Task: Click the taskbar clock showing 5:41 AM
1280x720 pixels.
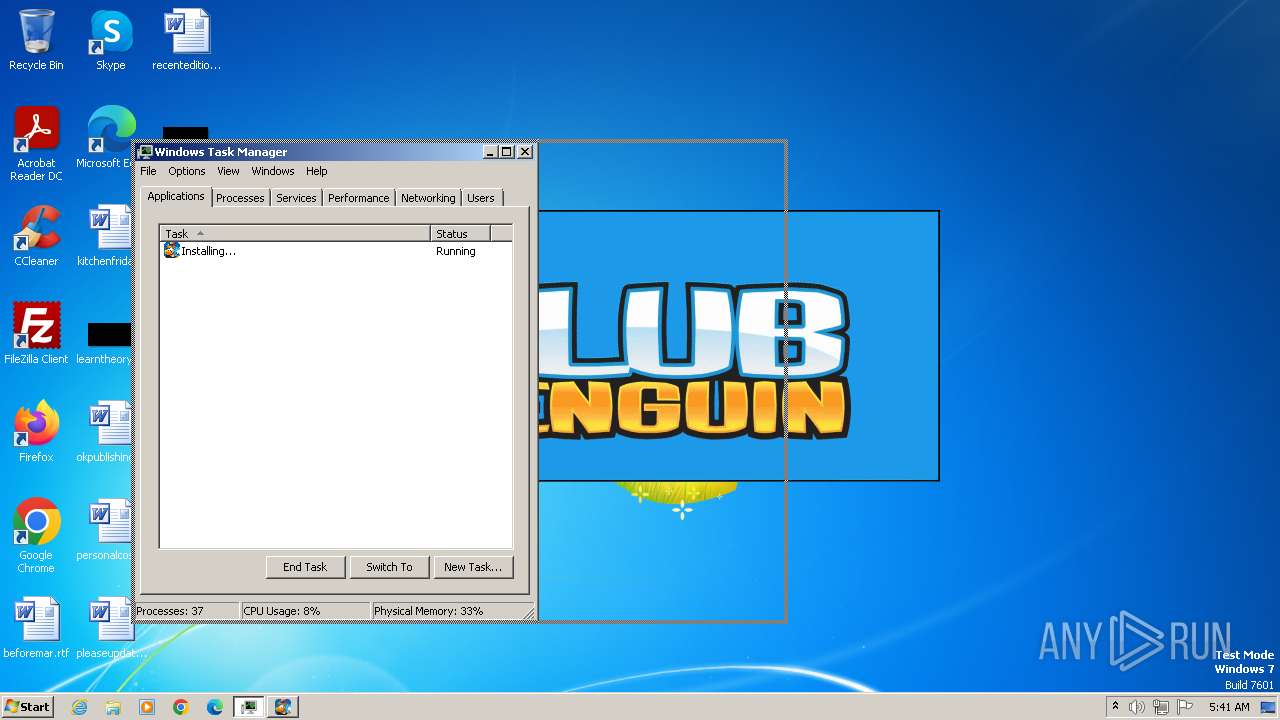Action: [x=1229, y=707]
